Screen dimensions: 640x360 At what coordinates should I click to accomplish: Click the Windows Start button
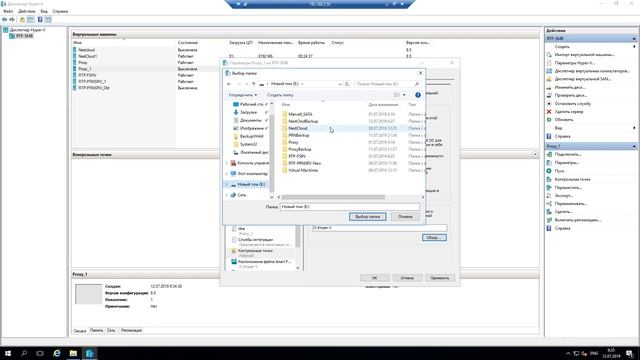tap(7, 353)
